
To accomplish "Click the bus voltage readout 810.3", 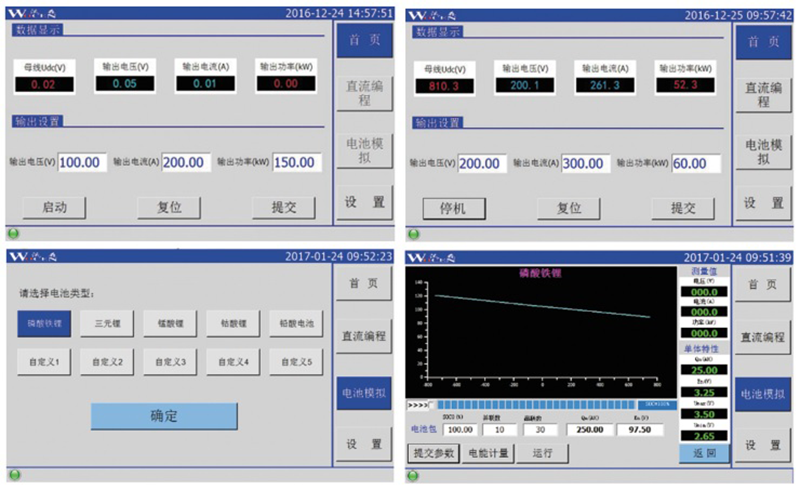I will (x=443, y=86).
